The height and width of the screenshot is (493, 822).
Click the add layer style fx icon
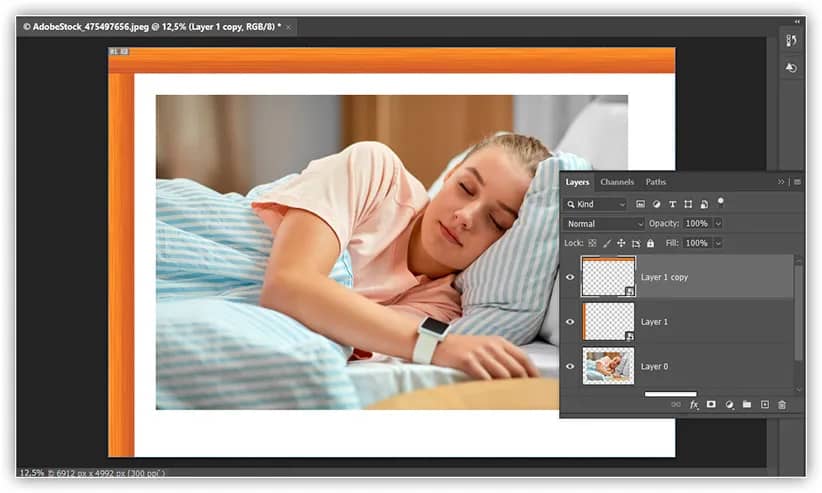[x=694, y=405]
